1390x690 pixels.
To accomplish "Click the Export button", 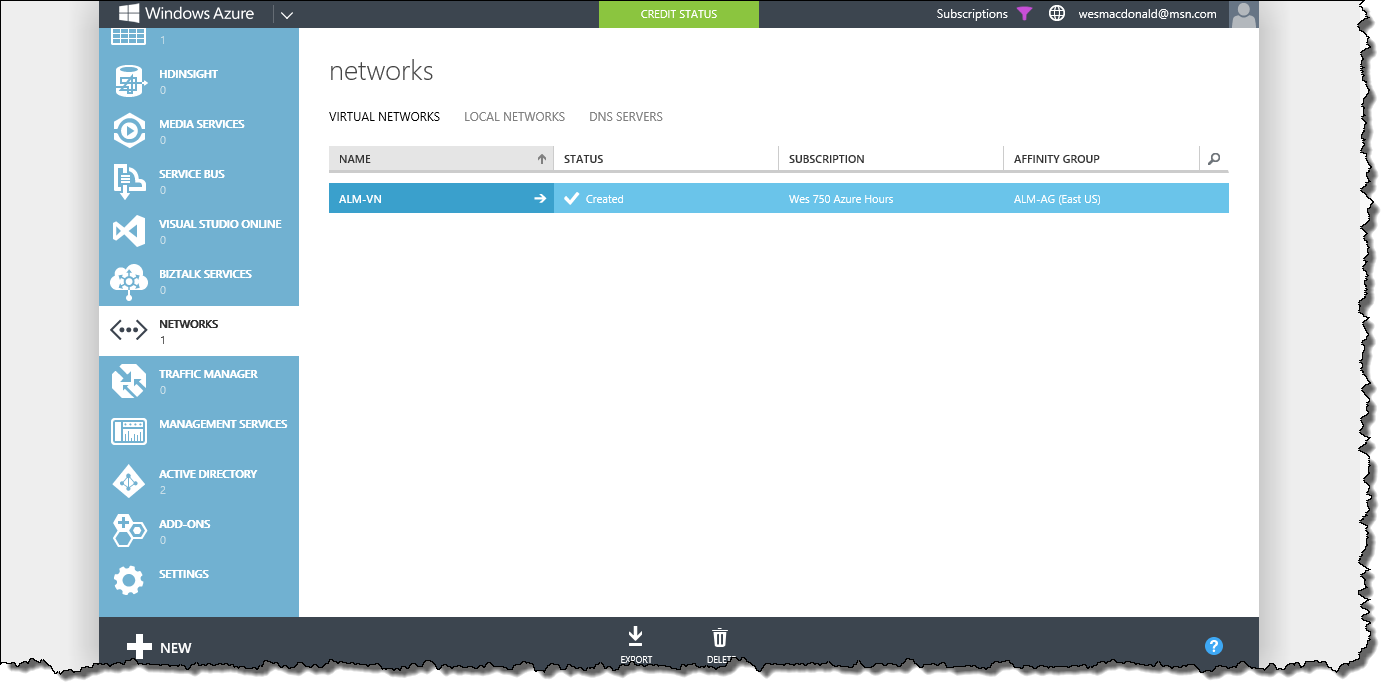I will [635, 642].
